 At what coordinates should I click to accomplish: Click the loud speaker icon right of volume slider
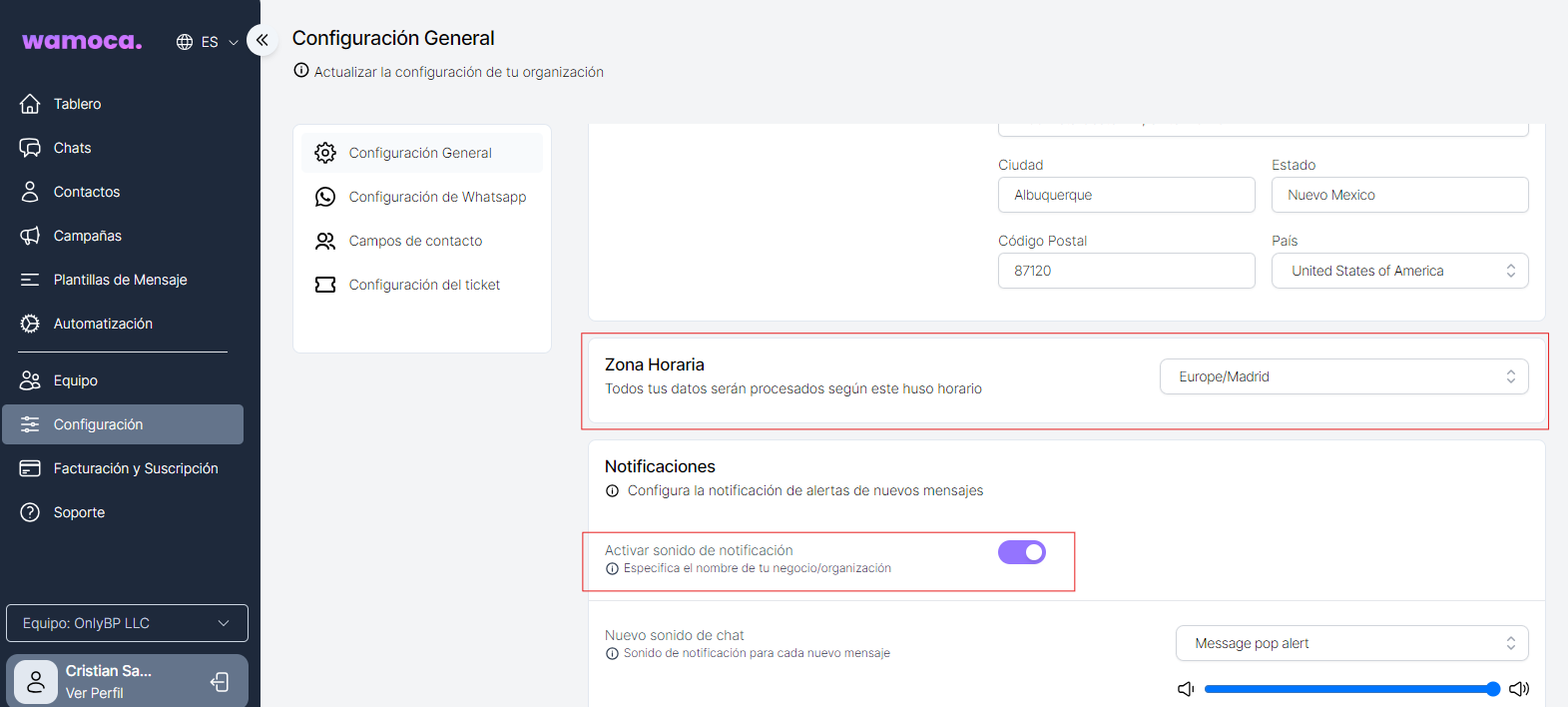1519,689
